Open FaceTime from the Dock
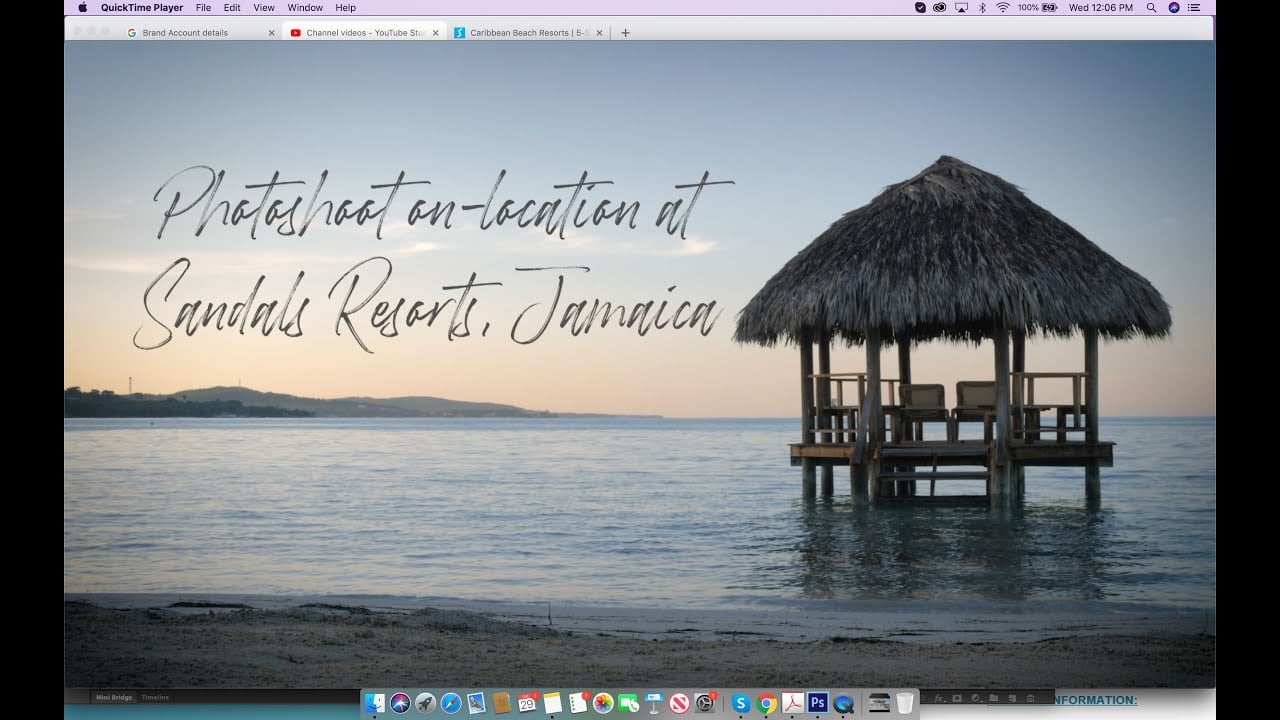The width and height of the screenshot is (1280, 720). [x=629, y=703]
